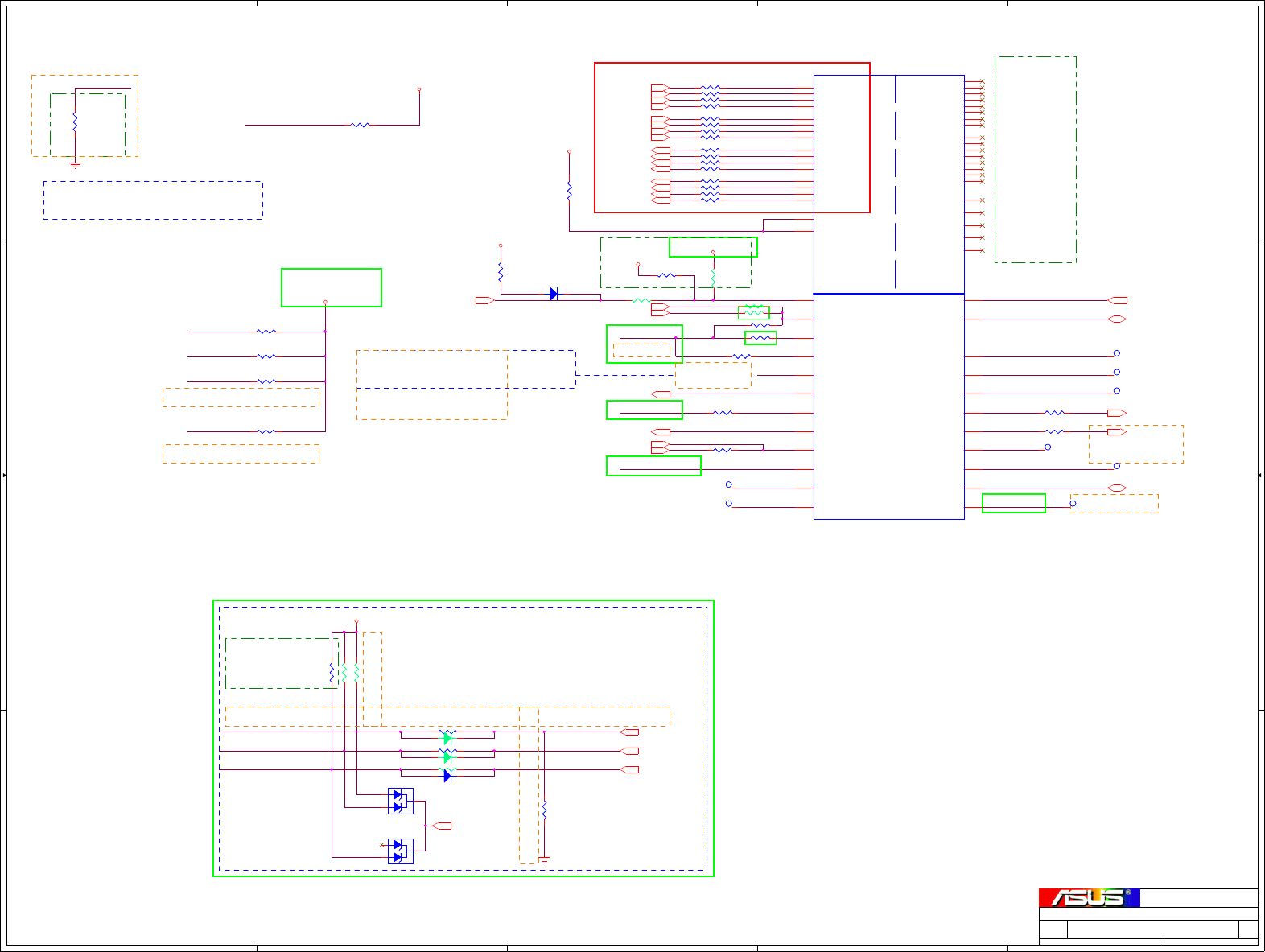The height and width of the screenshot is (952, 1265).
Task: Select the resistor above the bottom block's ground symbol
Action: pyautogui.click(x=544, y=810)
